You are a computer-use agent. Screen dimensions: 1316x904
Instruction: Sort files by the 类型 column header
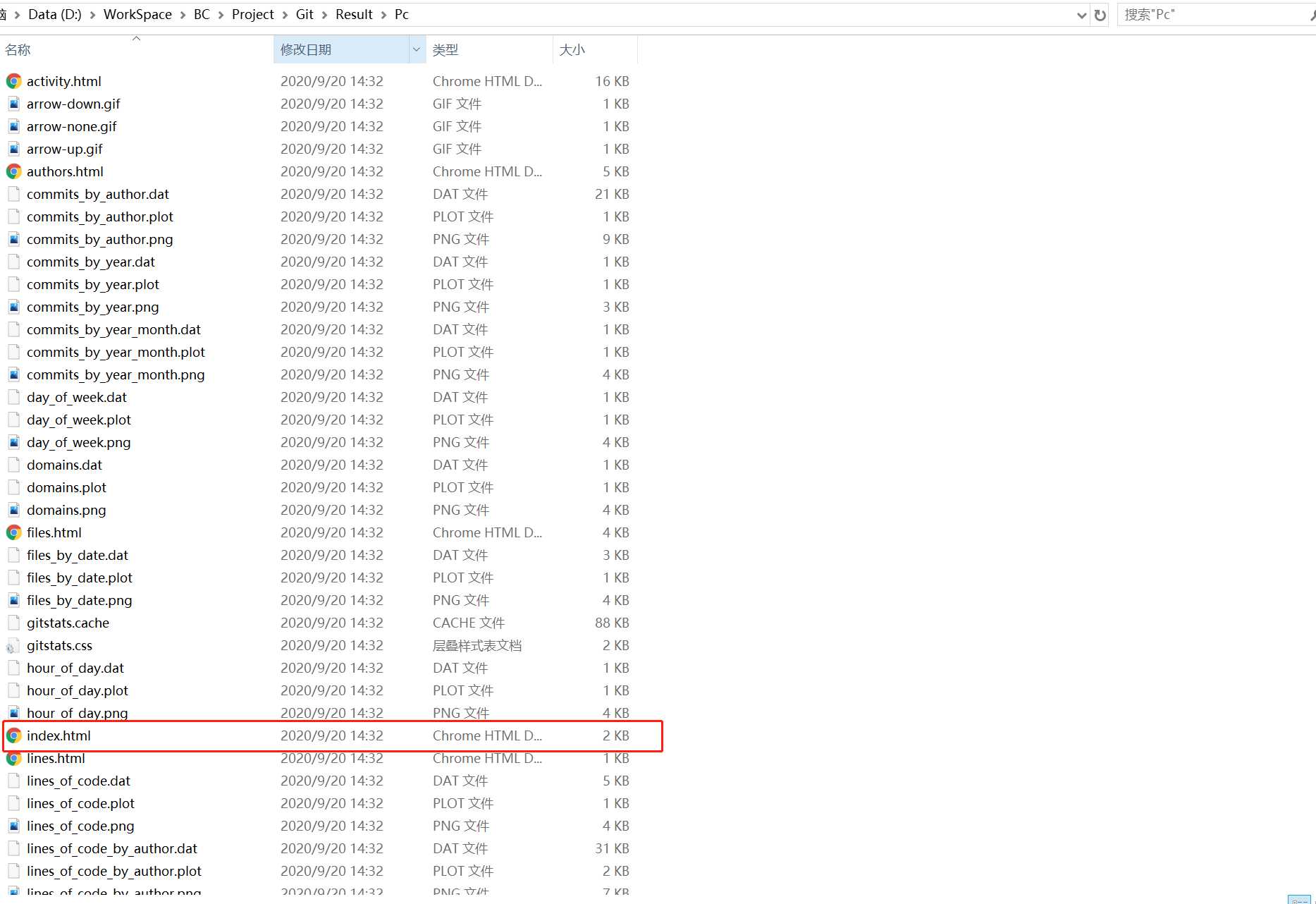click(x=489, y=49)
